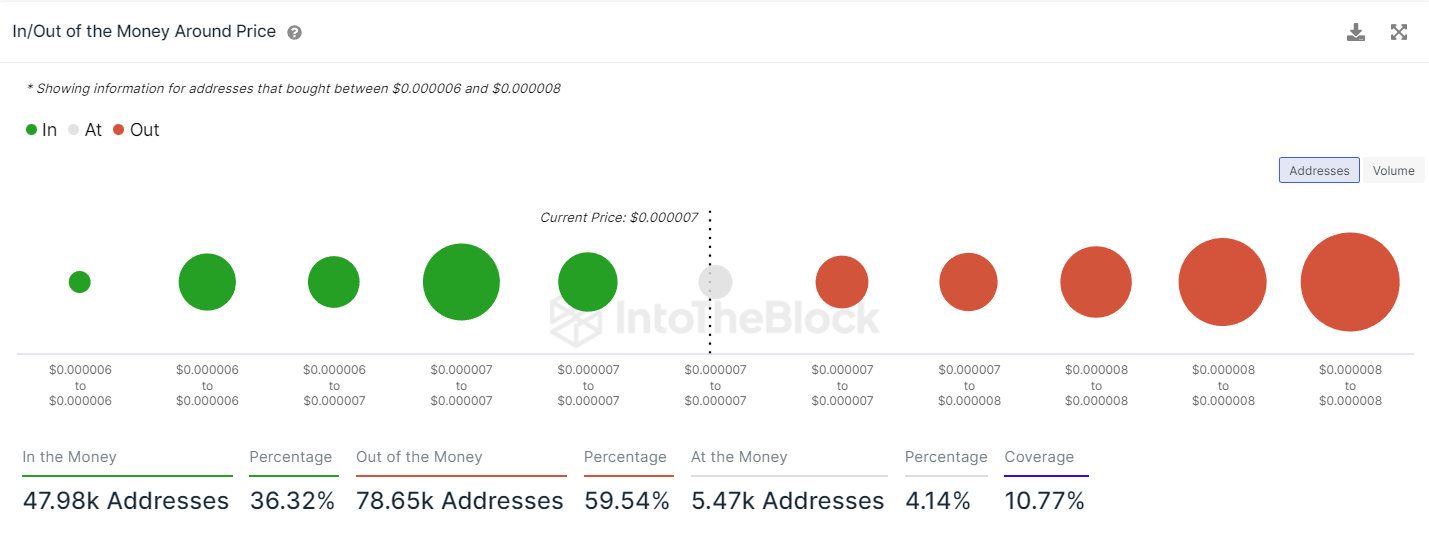Click the gray At the Money bubble
This screenshot has height=551, width=1429.
tap(715, 282)
